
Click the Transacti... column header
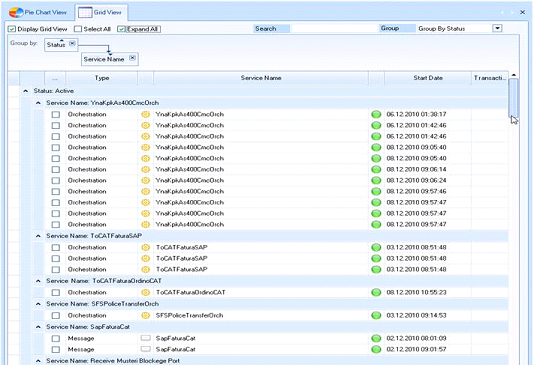pyautogui.click(x=490, y=78)
